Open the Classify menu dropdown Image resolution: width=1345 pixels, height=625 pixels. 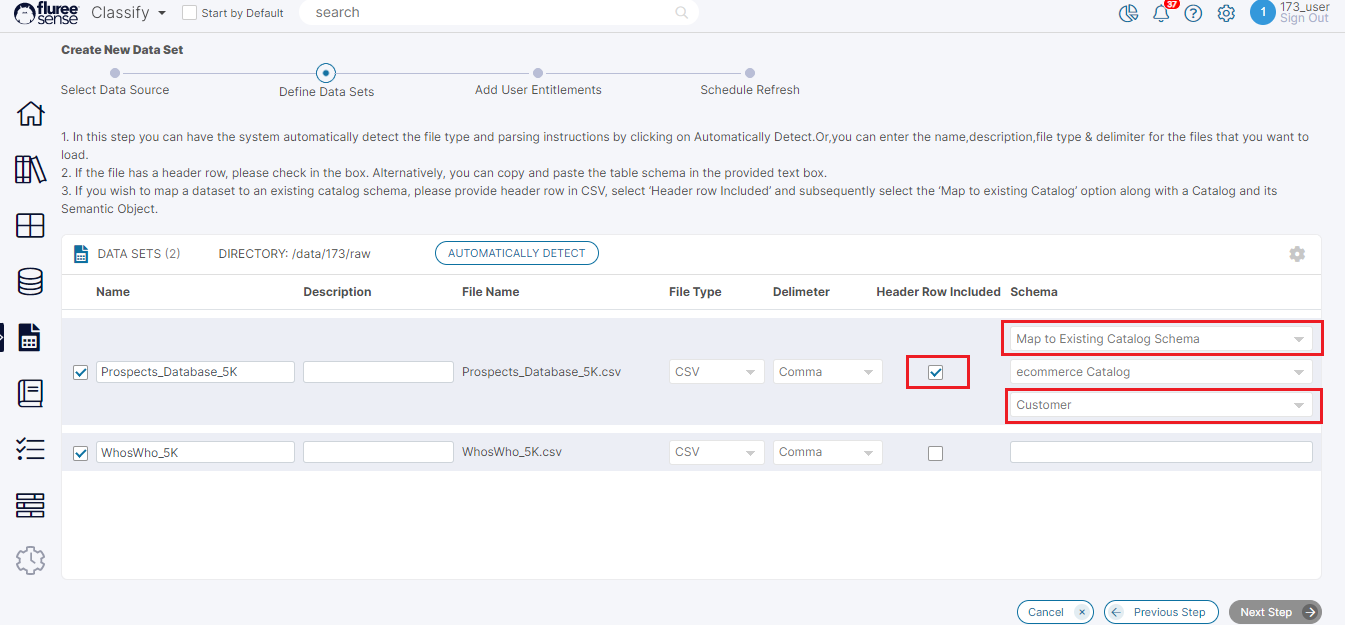(x=128, y=13)
